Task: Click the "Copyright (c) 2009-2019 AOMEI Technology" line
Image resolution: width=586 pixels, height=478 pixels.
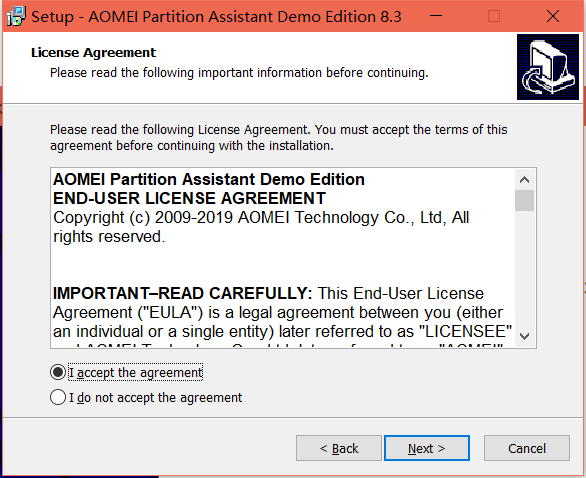Action: [x=261, y=218]
